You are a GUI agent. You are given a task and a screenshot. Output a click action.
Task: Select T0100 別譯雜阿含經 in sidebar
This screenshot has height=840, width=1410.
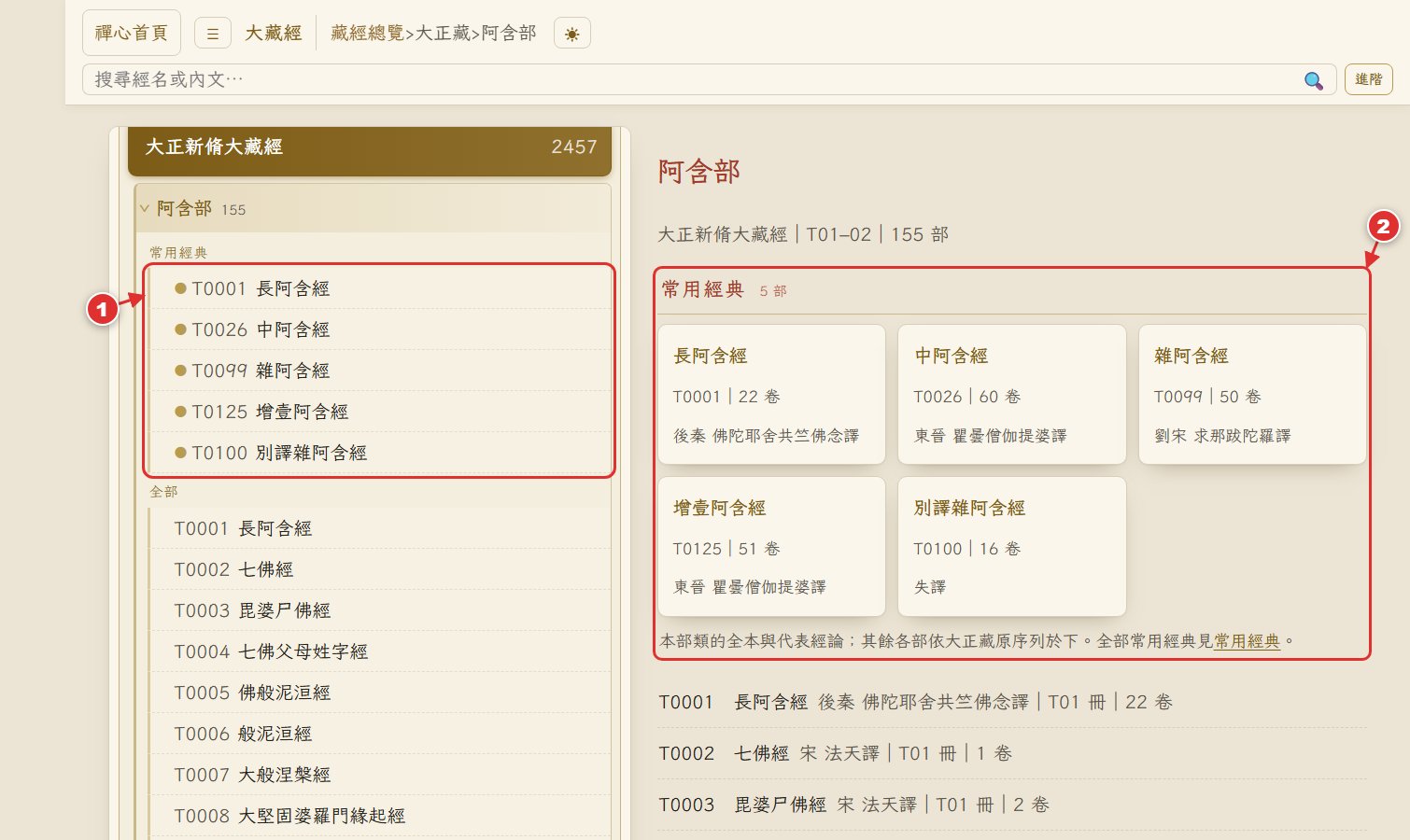[x=379, y=453]
